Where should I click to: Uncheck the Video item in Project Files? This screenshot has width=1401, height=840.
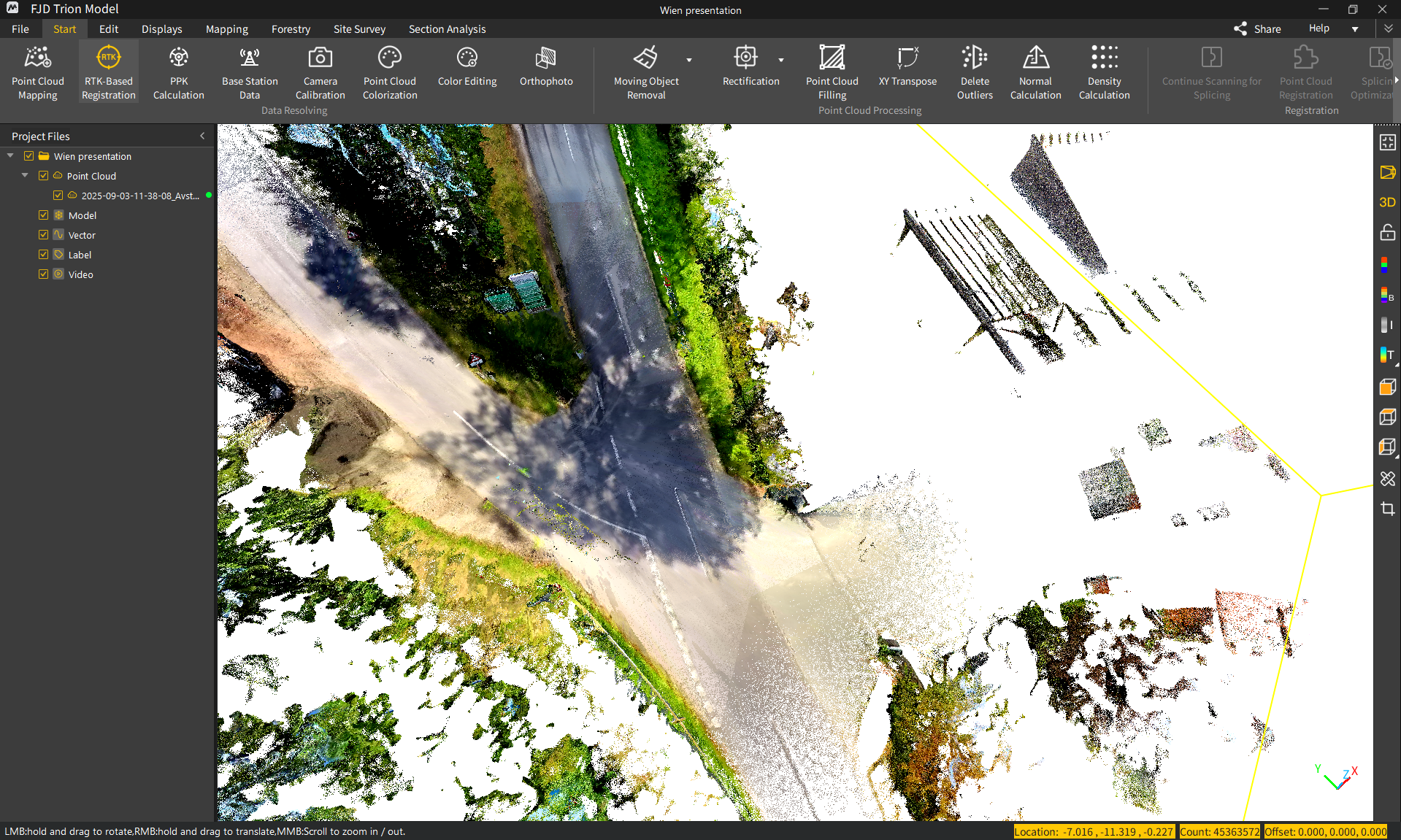tap(43, 274)
